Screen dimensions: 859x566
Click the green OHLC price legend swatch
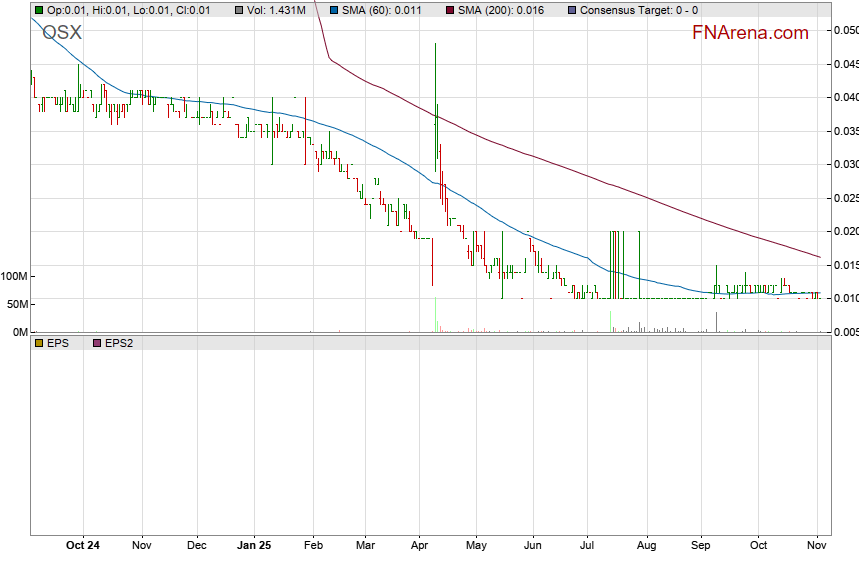(39, 10)
